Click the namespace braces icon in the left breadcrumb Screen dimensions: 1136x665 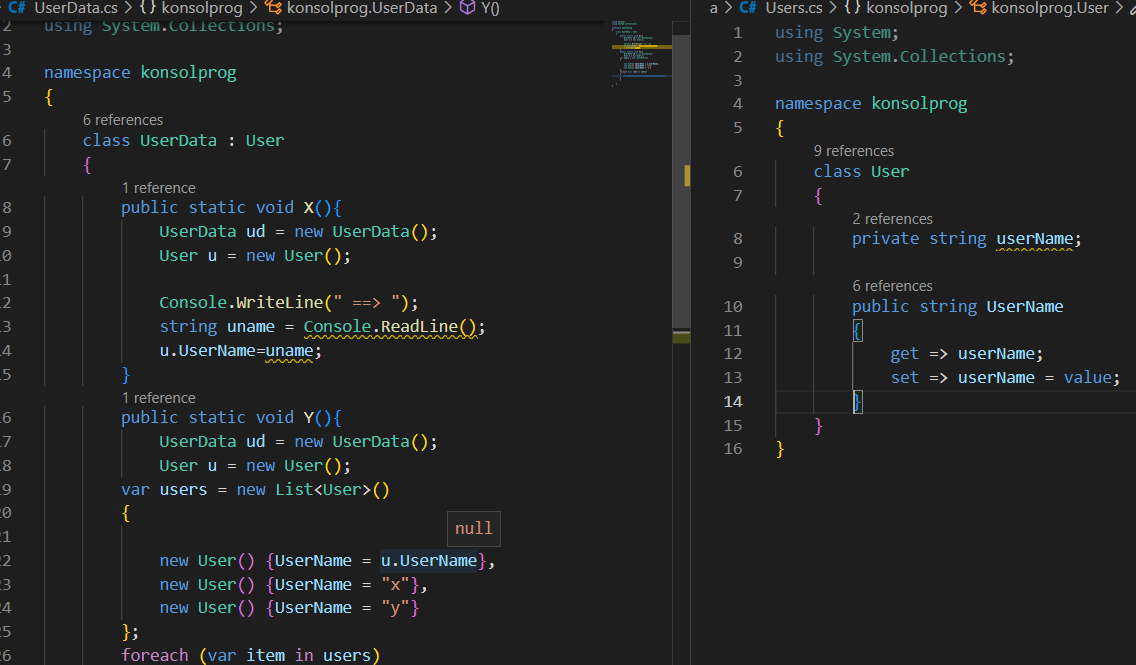148,8
